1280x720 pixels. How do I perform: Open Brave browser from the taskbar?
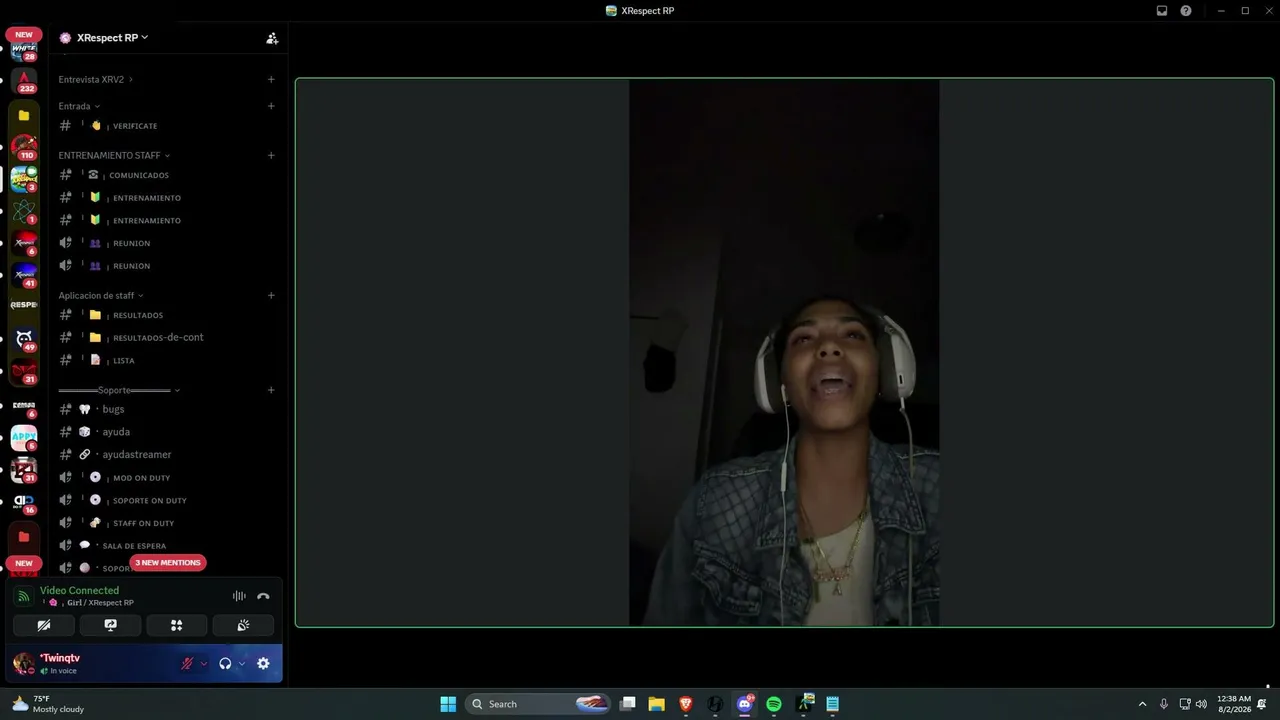point(685,704)
